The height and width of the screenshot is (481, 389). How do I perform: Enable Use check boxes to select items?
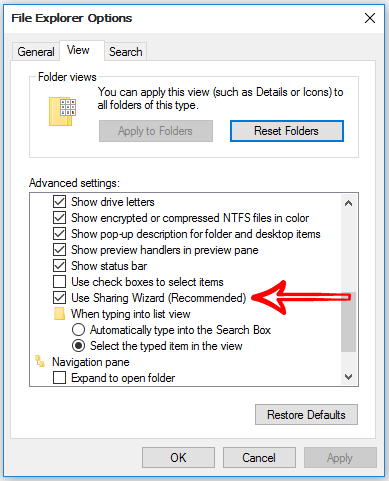click(59, 282)
